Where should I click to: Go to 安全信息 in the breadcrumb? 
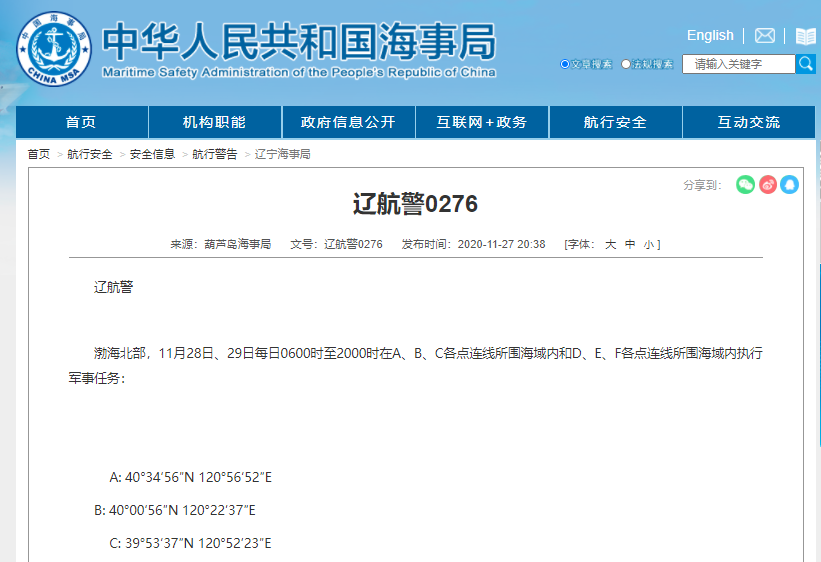[152, 154]
